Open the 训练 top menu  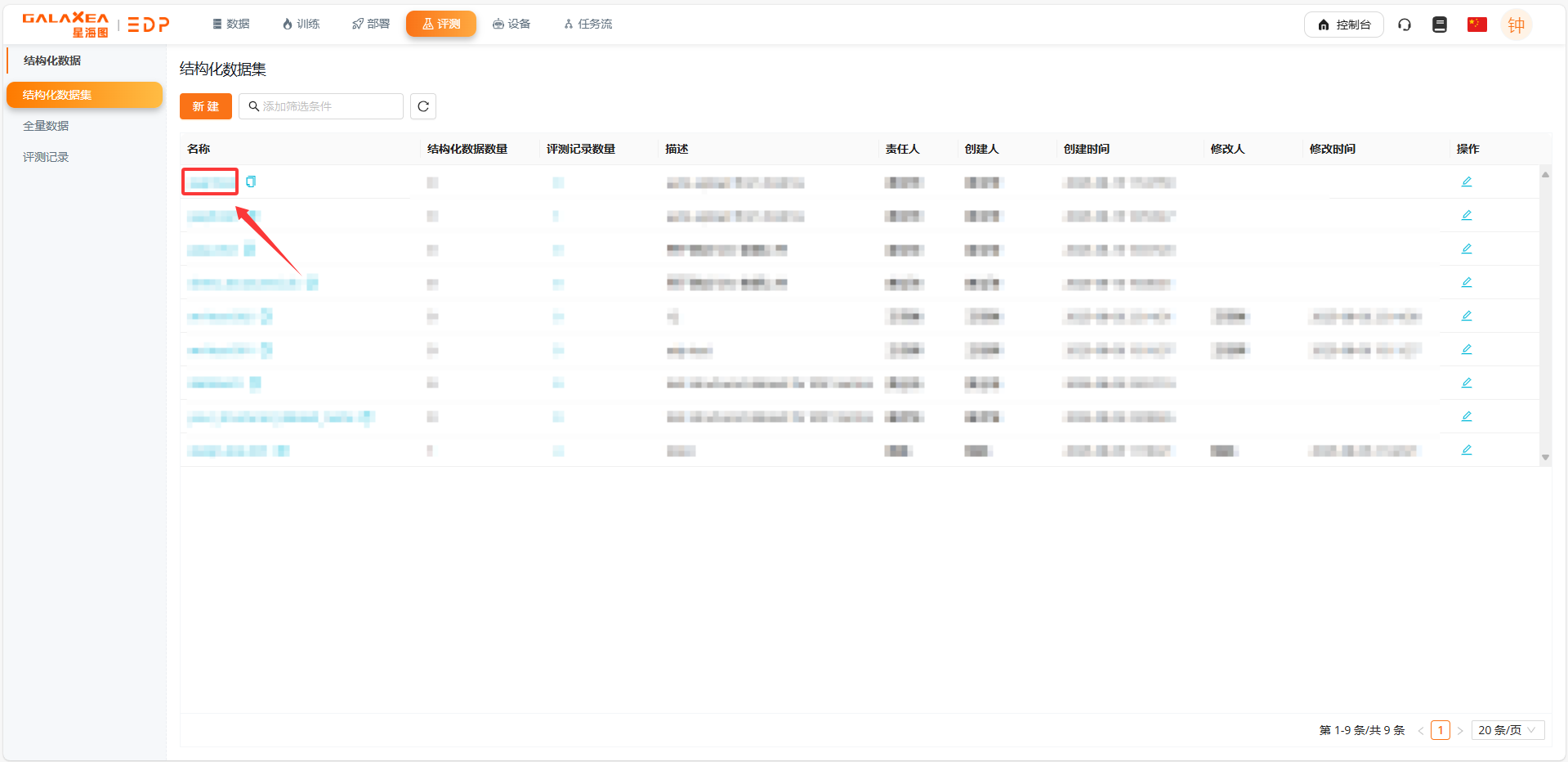[x=301, y=25]
